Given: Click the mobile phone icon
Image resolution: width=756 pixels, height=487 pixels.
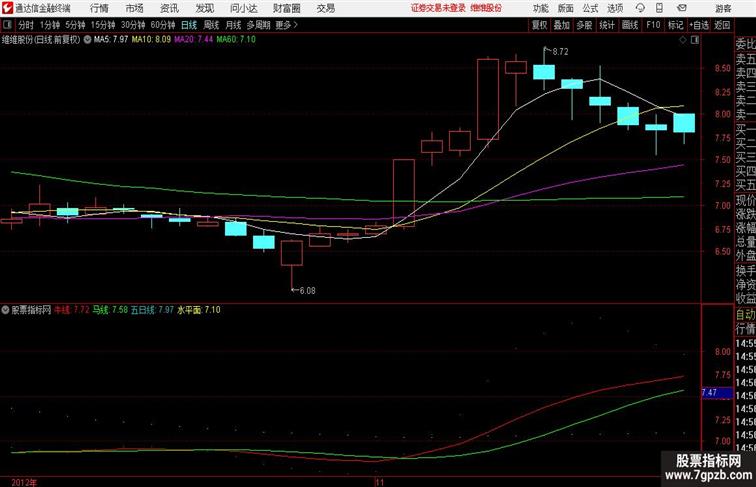Looking at the screenshot, I should click(660, 8).
